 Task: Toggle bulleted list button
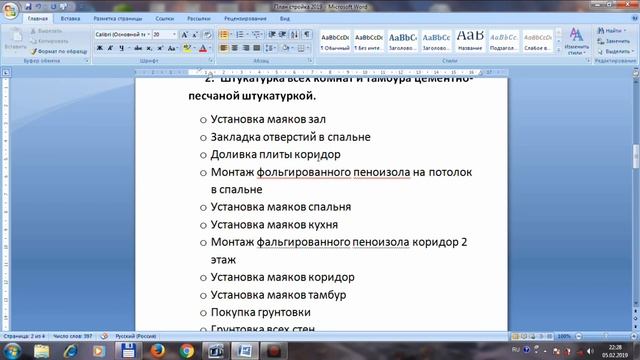coord(223,35)
